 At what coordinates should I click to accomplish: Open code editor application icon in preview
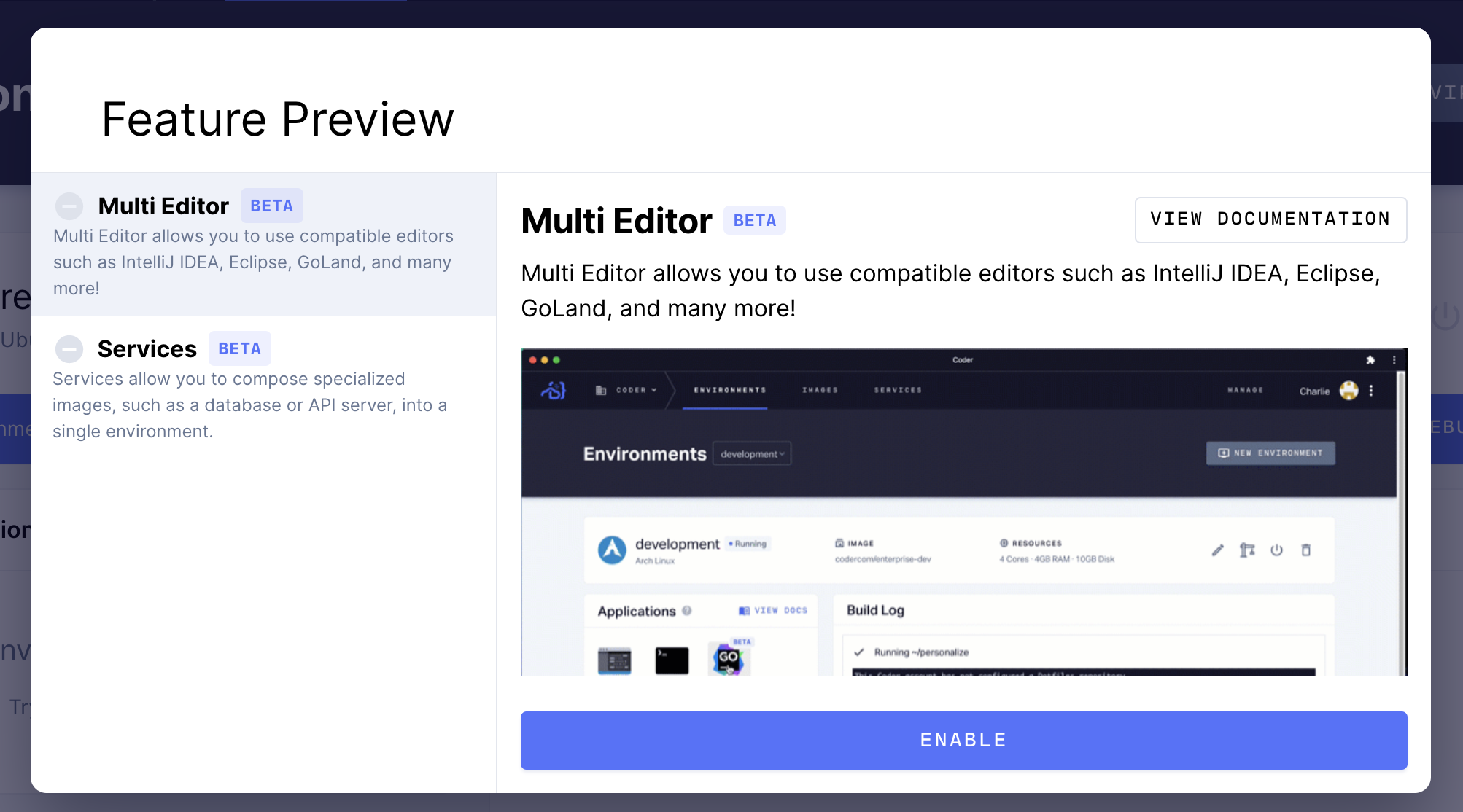coord(614,660)
